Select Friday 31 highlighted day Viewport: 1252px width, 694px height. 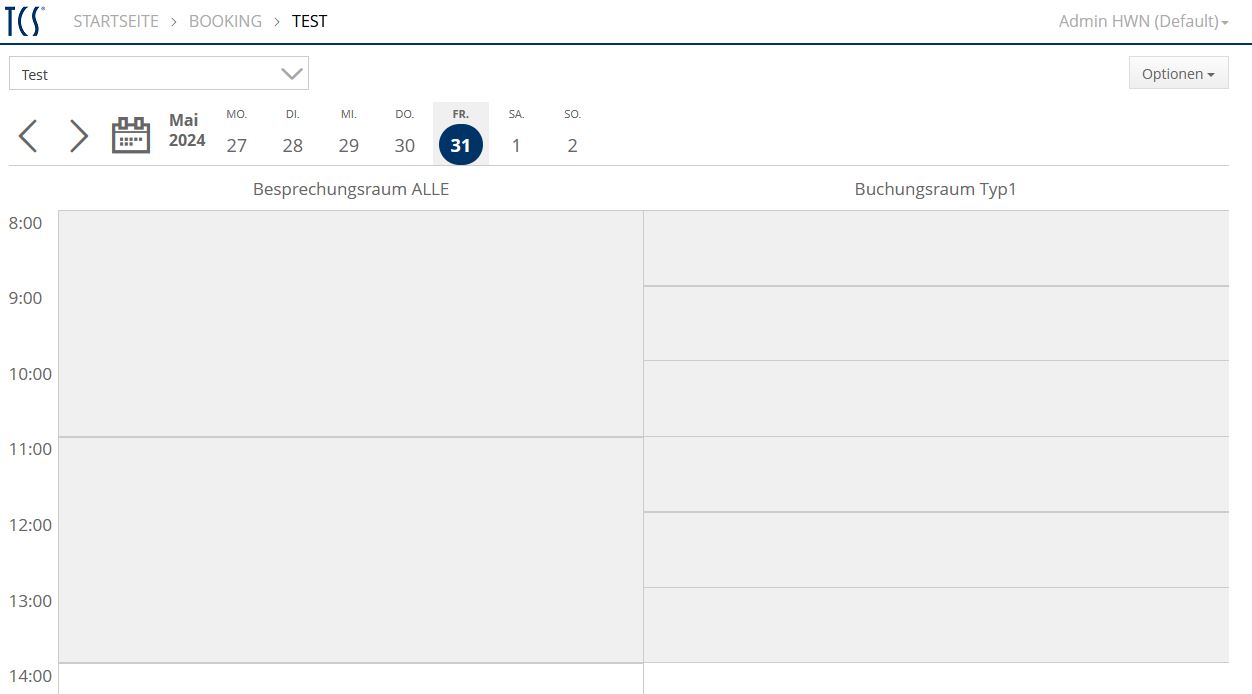[461, 144]
